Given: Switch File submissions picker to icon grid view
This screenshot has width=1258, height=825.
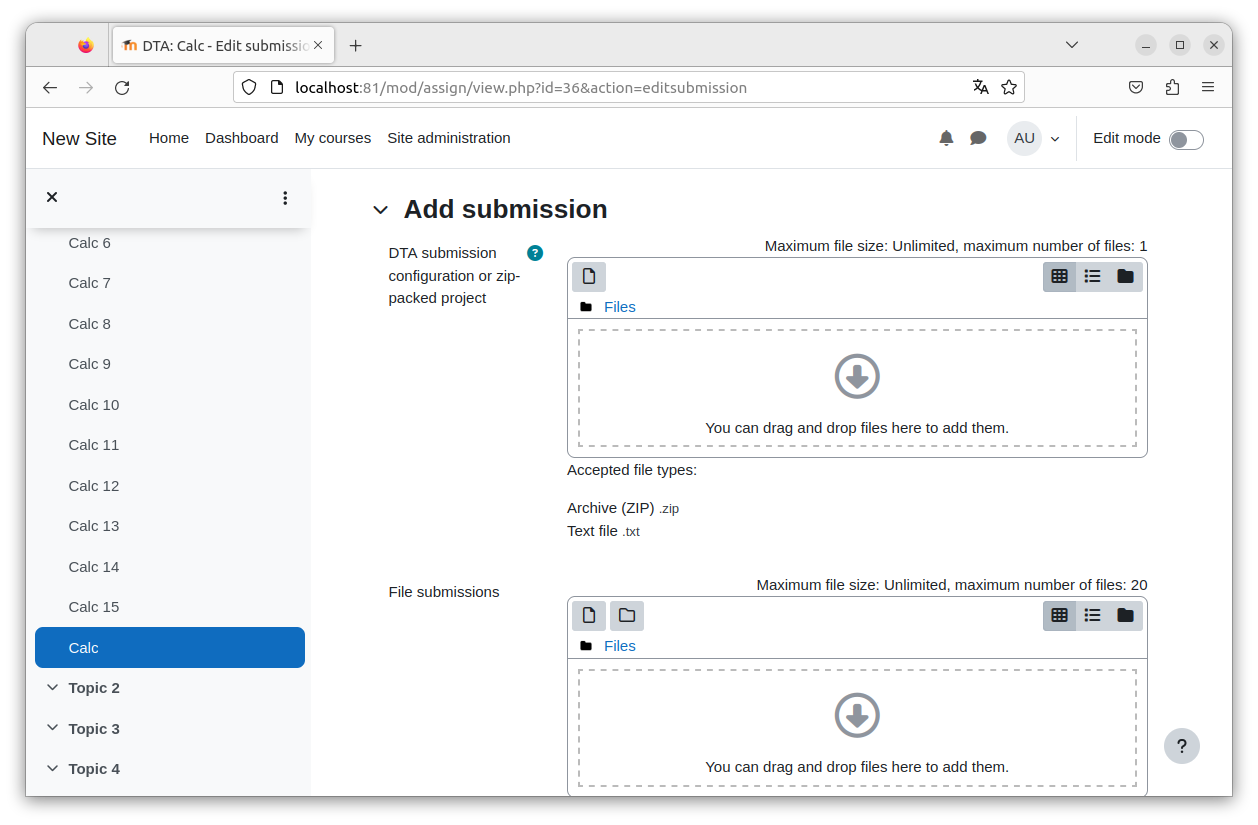Looking at the screenshot, I should 1060,615.
